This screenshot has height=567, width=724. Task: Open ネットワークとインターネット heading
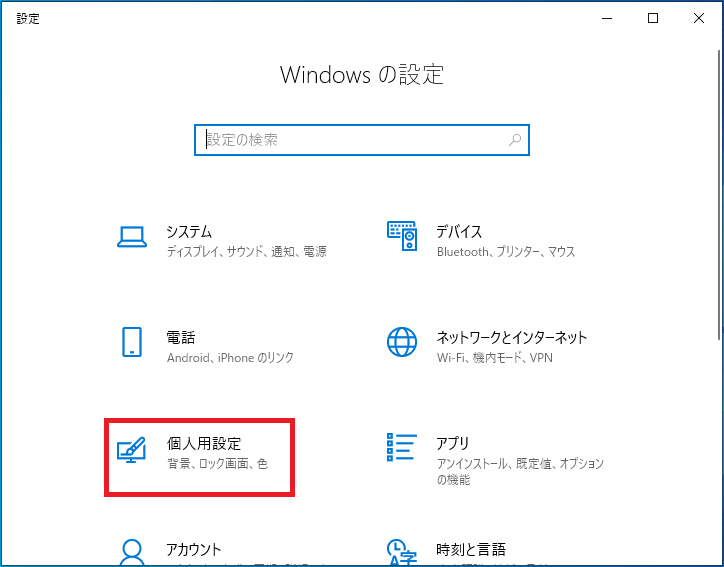(512, 338)
